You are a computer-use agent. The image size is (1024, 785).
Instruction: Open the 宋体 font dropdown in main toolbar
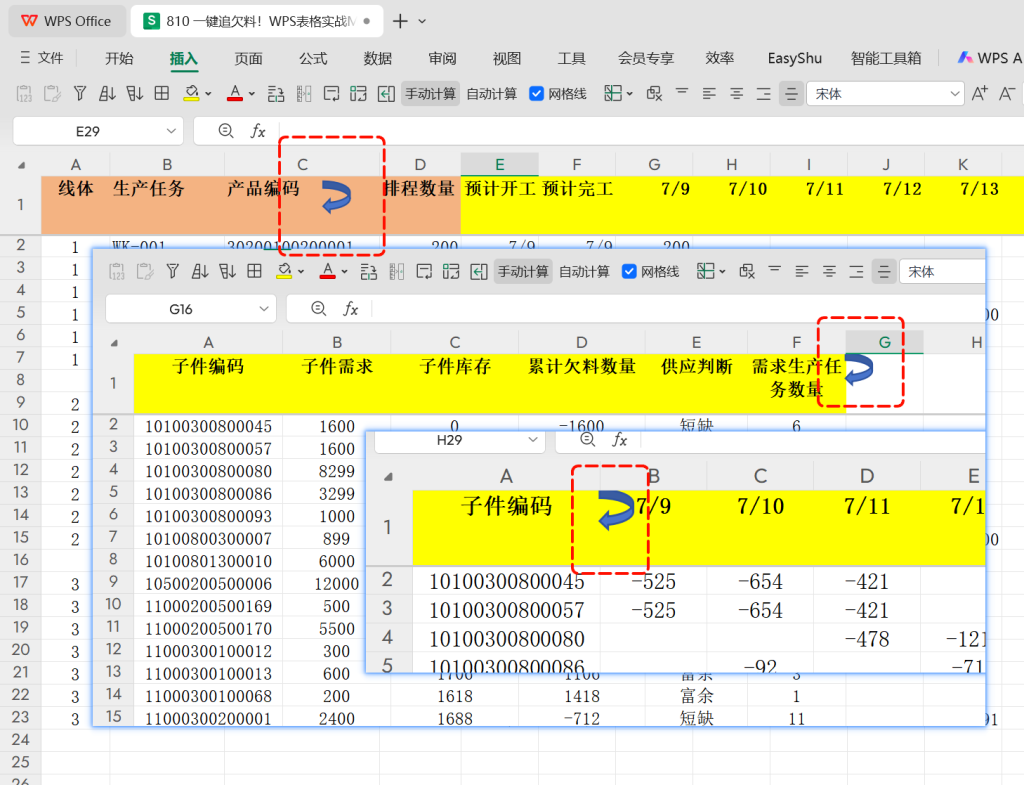[x=955, y=94]
